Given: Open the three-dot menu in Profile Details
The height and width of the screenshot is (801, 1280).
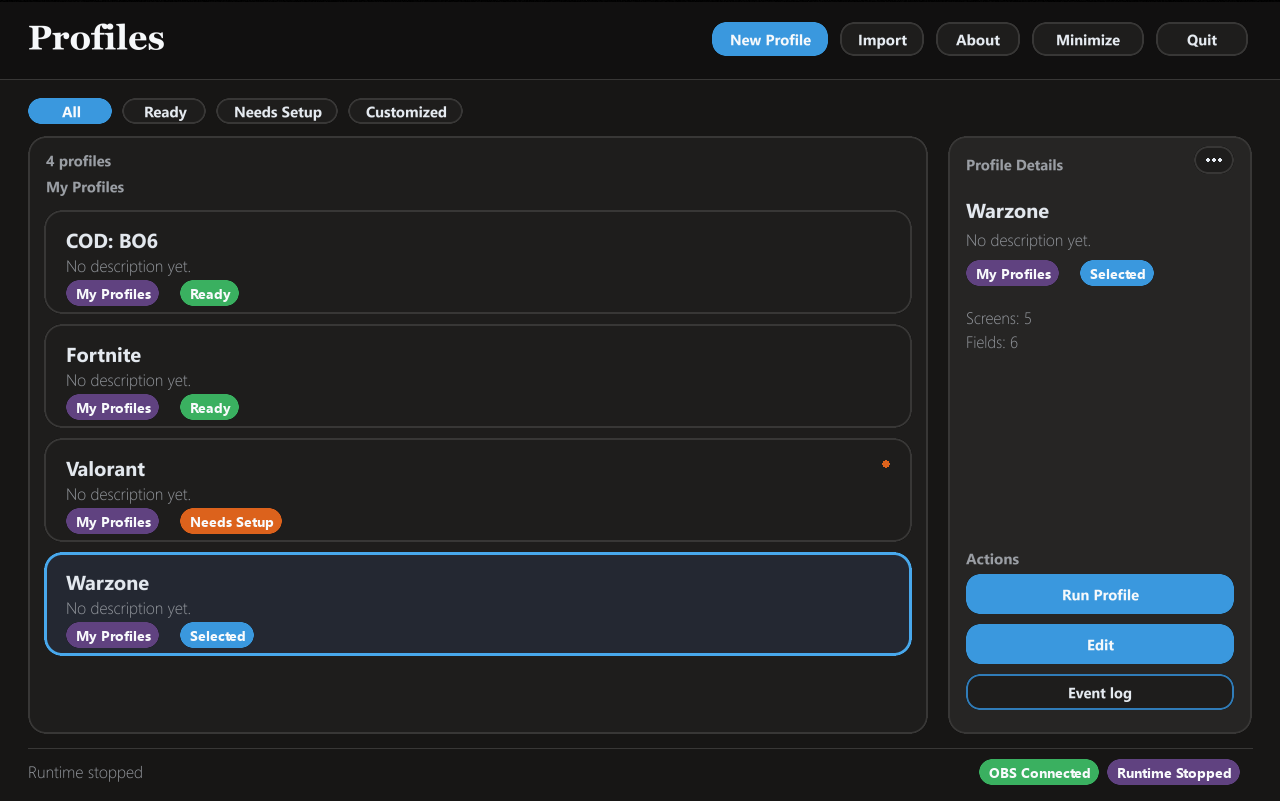Looking at the screenshot, I should point(1214,160).
